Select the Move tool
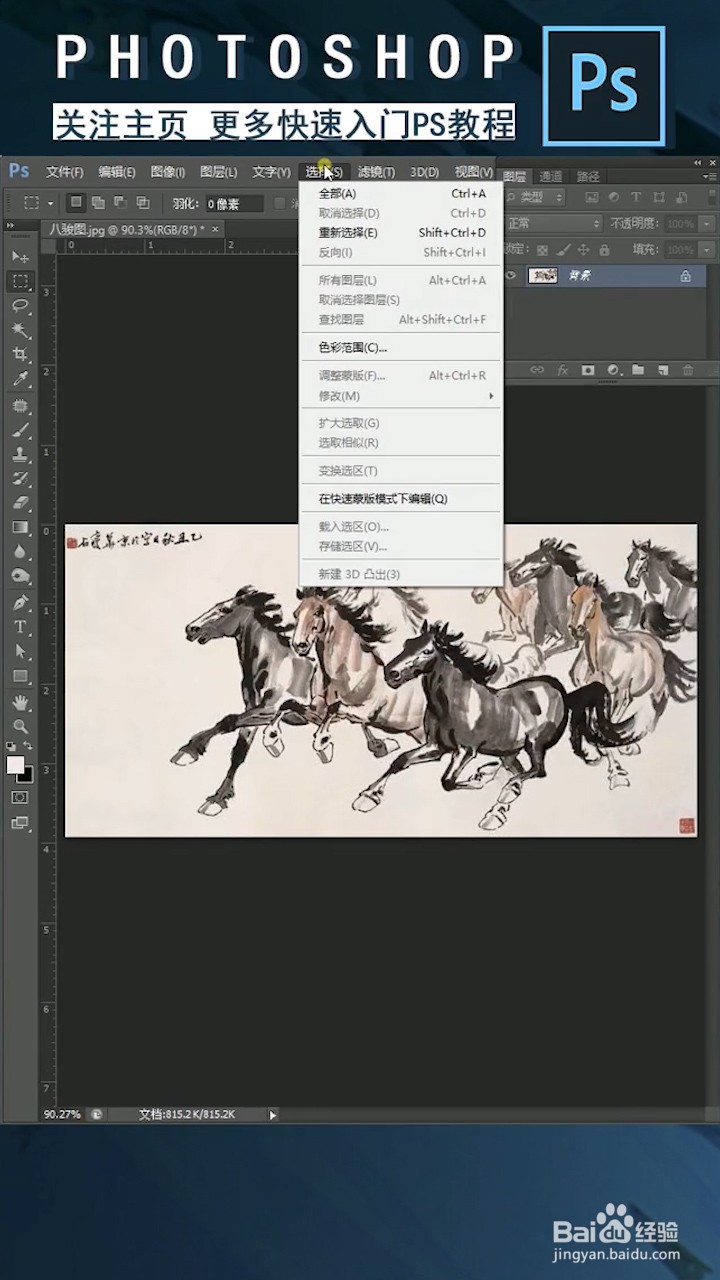The image size is (720, 1280). (x=20, y=258)
